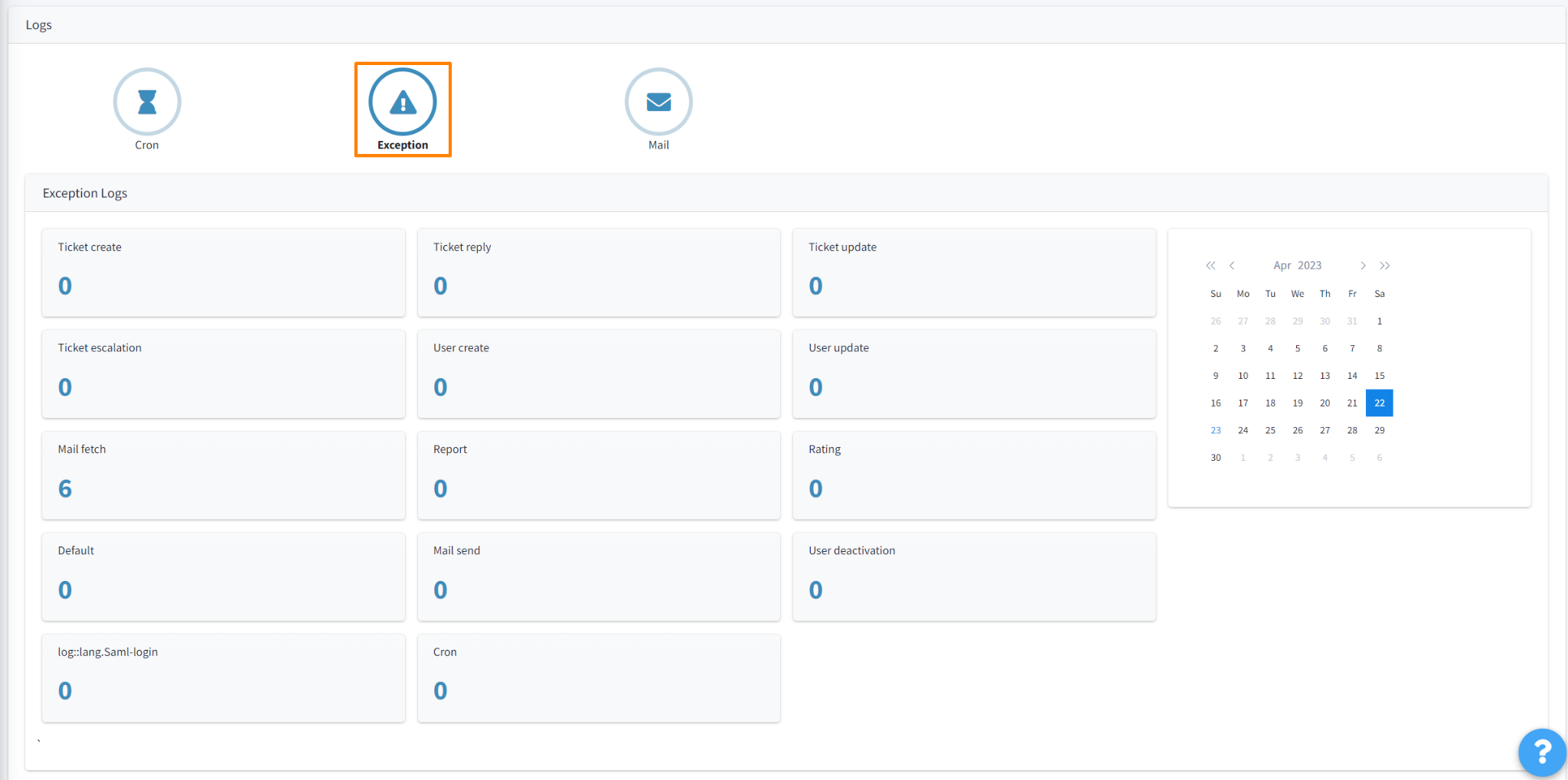Click the User deactivation exceptions card

pyautogui.click(x=973, y=576)
